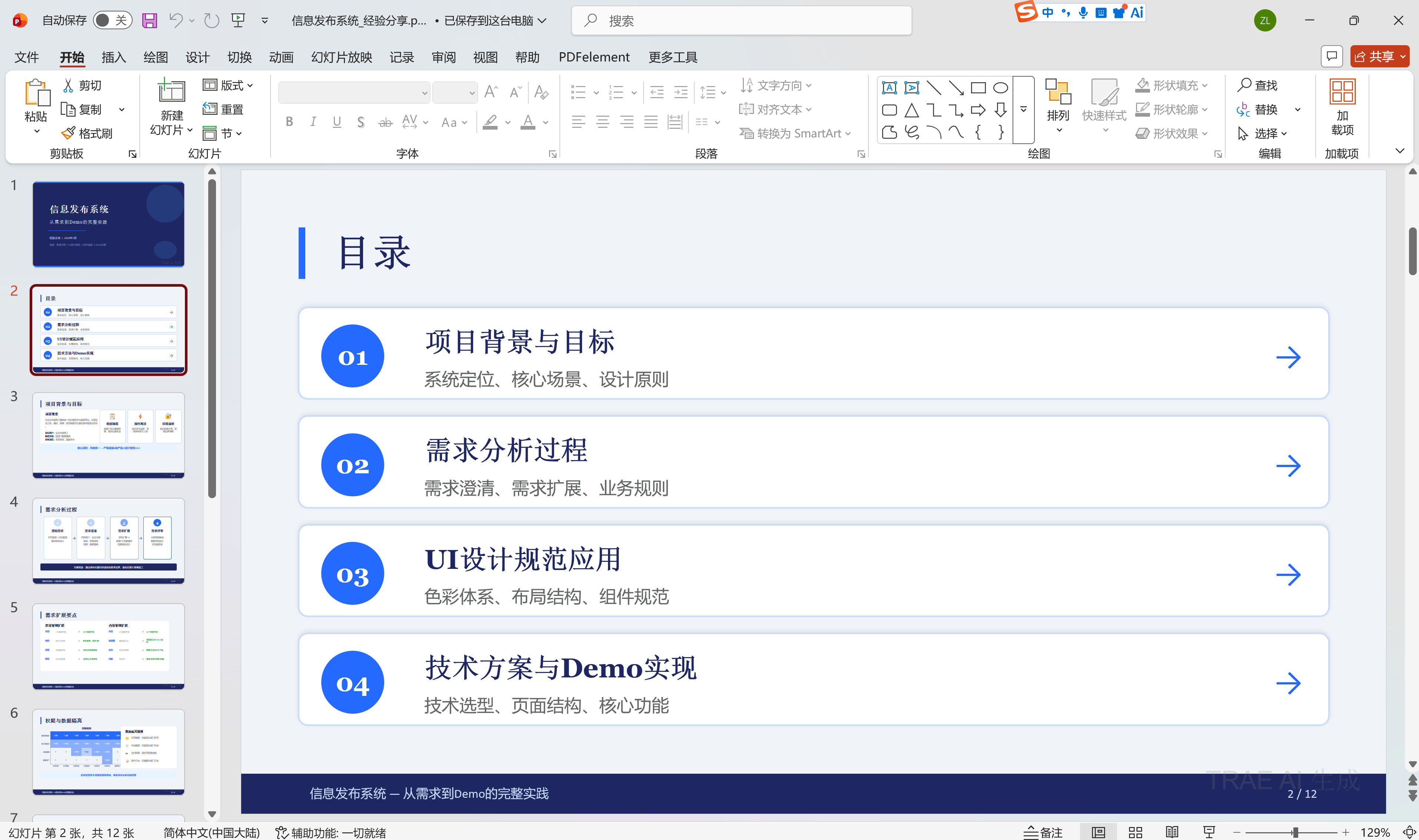Image resolution: width=1419 pixels, height=840 pixels.
Task: Click the Save icon in title bar
Action: (149, 21)
